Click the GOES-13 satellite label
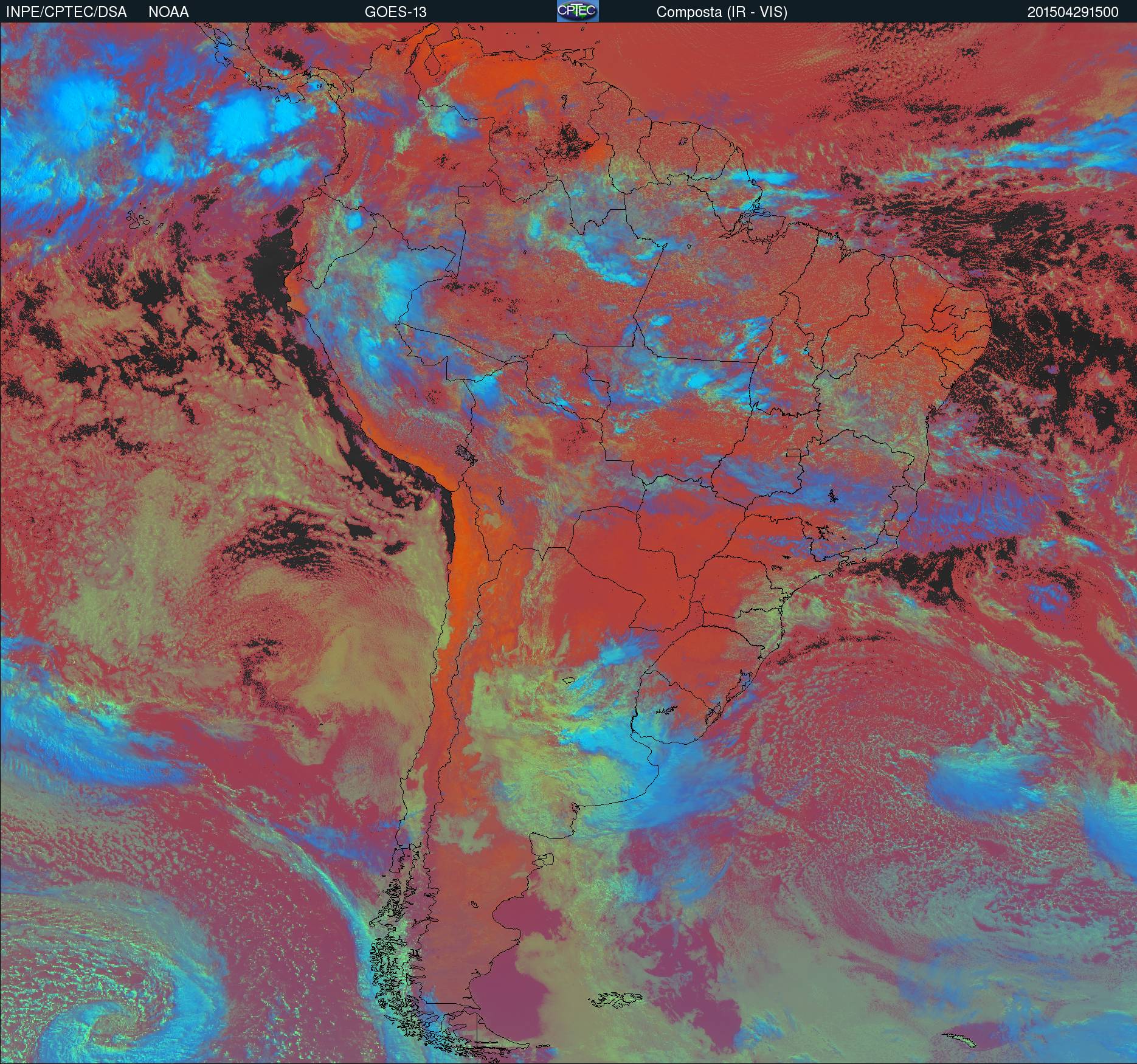This screenshot has width=1137, height=1064. pyautogui.click(x=395, y=12)
